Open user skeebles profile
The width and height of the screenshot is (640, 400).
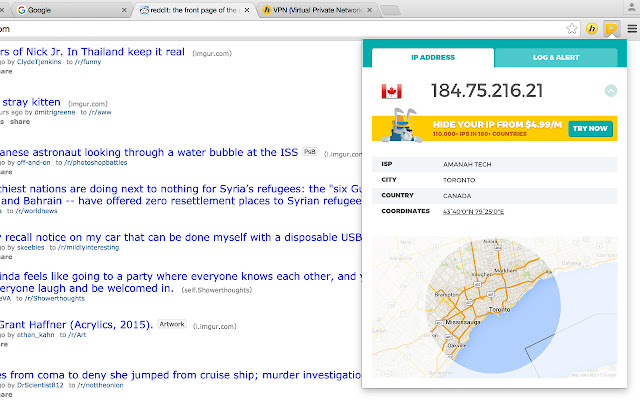pos(31,247)
